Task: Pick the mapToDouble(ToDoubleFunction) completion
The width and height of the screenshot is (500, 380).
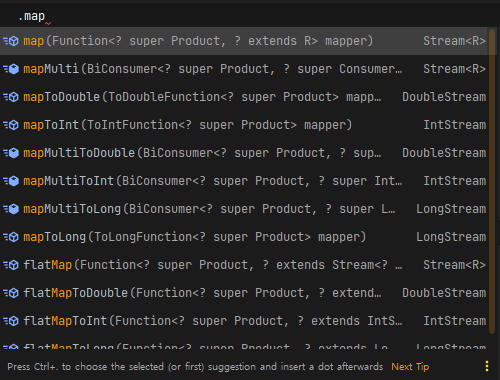Action: pos(244,97)
